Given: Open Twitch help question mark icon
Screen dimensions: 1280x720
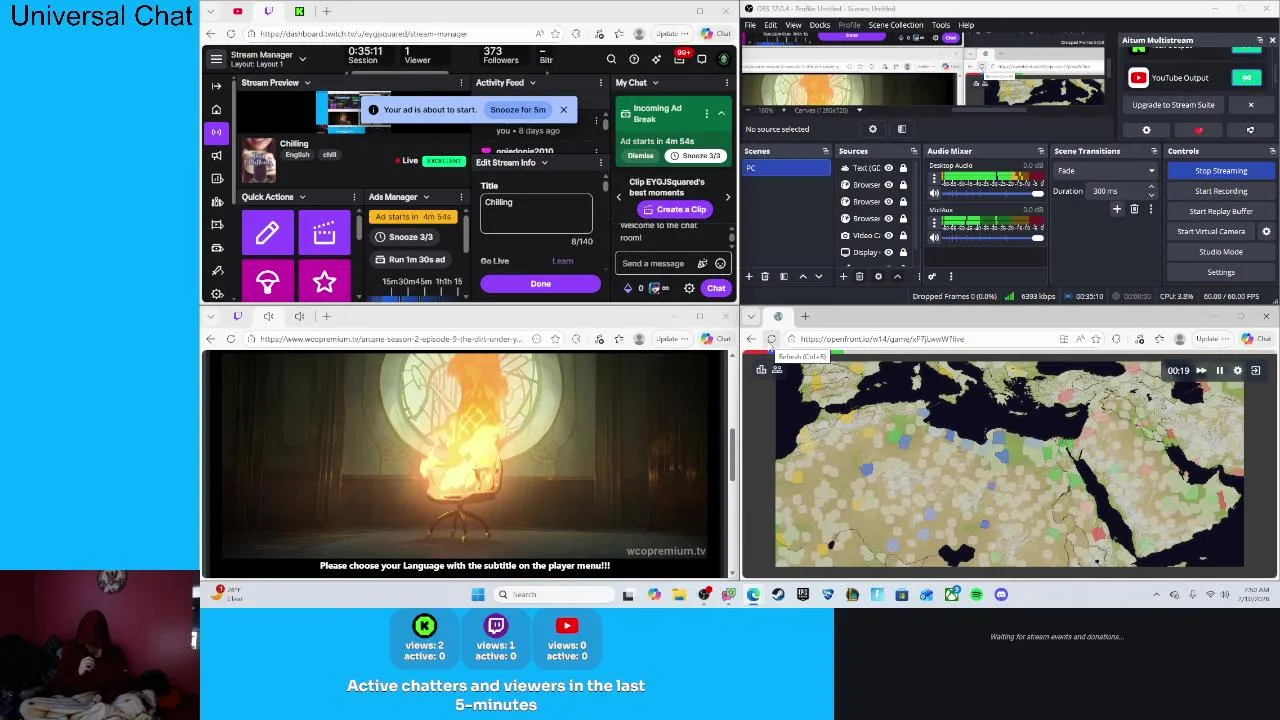Looking at the screenshot, I should pyautogui.click(x=634, y=59).
